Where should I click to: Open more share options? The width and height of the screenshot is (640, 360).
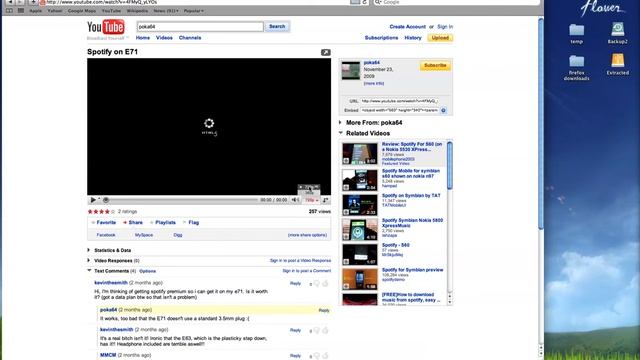click(307, 235)
